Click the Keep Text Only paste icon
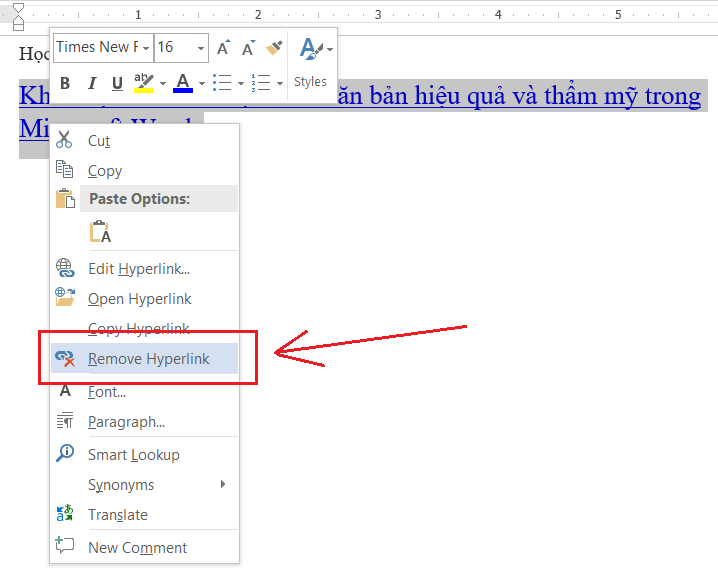 (x=100, y=233)
